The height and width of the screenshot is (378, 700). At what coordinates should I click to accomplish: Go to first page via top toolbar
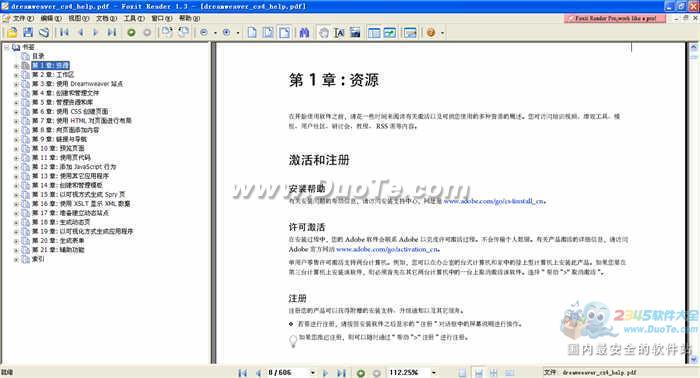click(x=64, y=33)
